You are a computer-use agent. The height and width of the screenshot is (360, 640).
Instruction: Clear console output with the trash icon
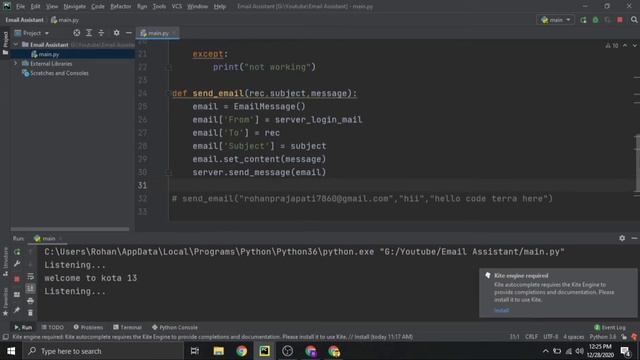pos(30,313)
